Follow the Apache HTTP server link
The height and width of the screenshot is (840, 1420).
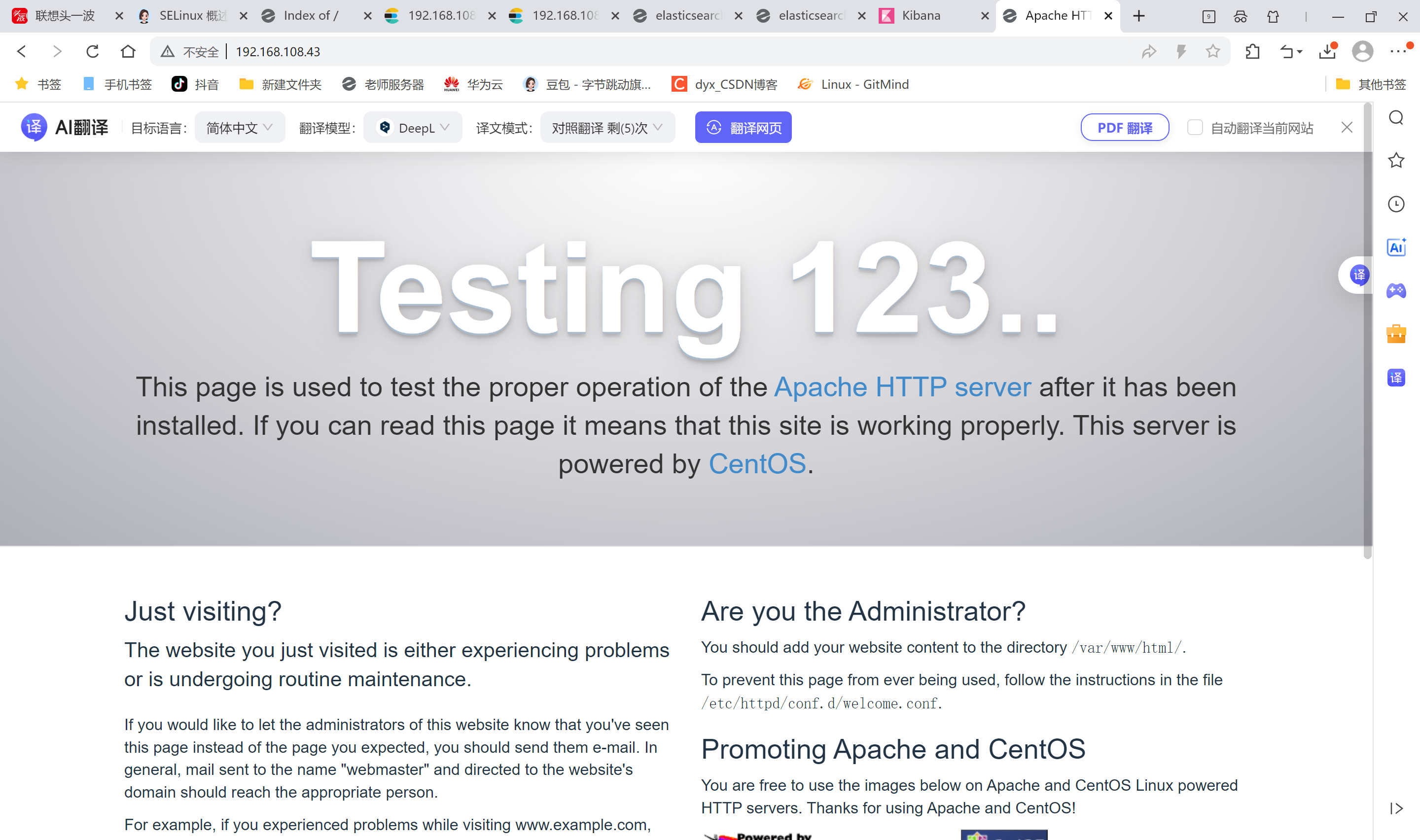(x=902, y=388)
